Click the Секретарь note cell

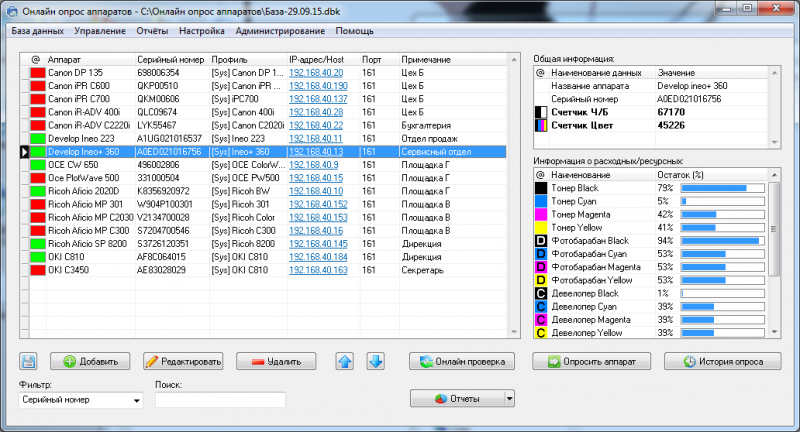pyautogui.click(x=422, y=270)
